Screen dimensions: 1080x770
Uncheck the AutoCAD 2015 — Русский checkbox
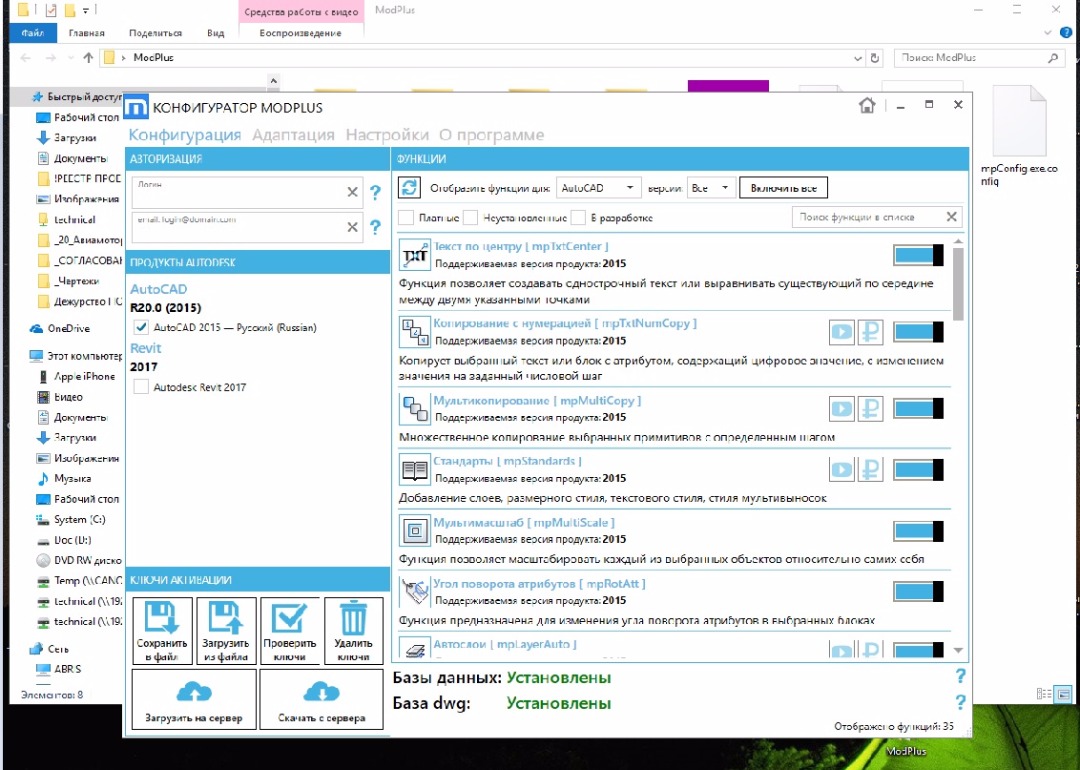pyautogui.click(x=141, y=327)
